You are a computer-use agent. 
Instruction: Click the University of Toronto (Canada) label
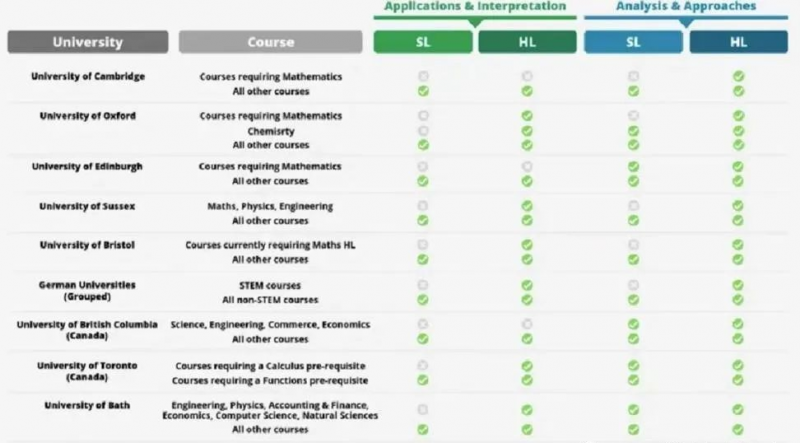(87, 371)
